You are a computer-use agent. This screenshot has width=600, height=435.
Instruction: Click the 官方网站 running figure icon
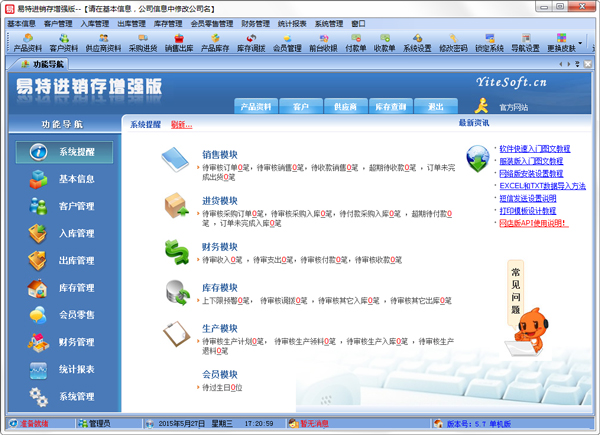[x=482, y=105]
